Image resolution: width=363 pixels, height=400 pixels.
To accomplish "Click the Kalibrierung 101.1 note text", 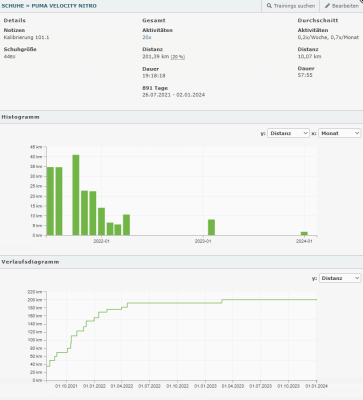I will click(x=26, y=37).
